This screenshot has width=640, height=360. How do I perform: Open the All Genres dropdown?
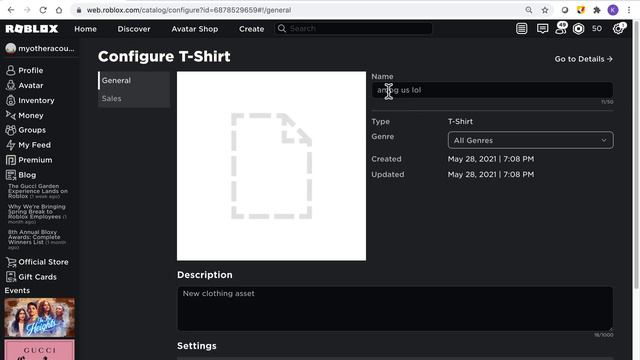coord(530,140)
